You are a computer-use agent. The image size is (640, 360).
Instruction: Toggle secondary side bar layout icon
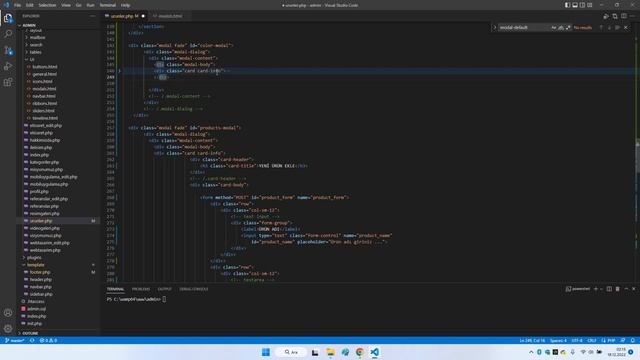[582, 5]
